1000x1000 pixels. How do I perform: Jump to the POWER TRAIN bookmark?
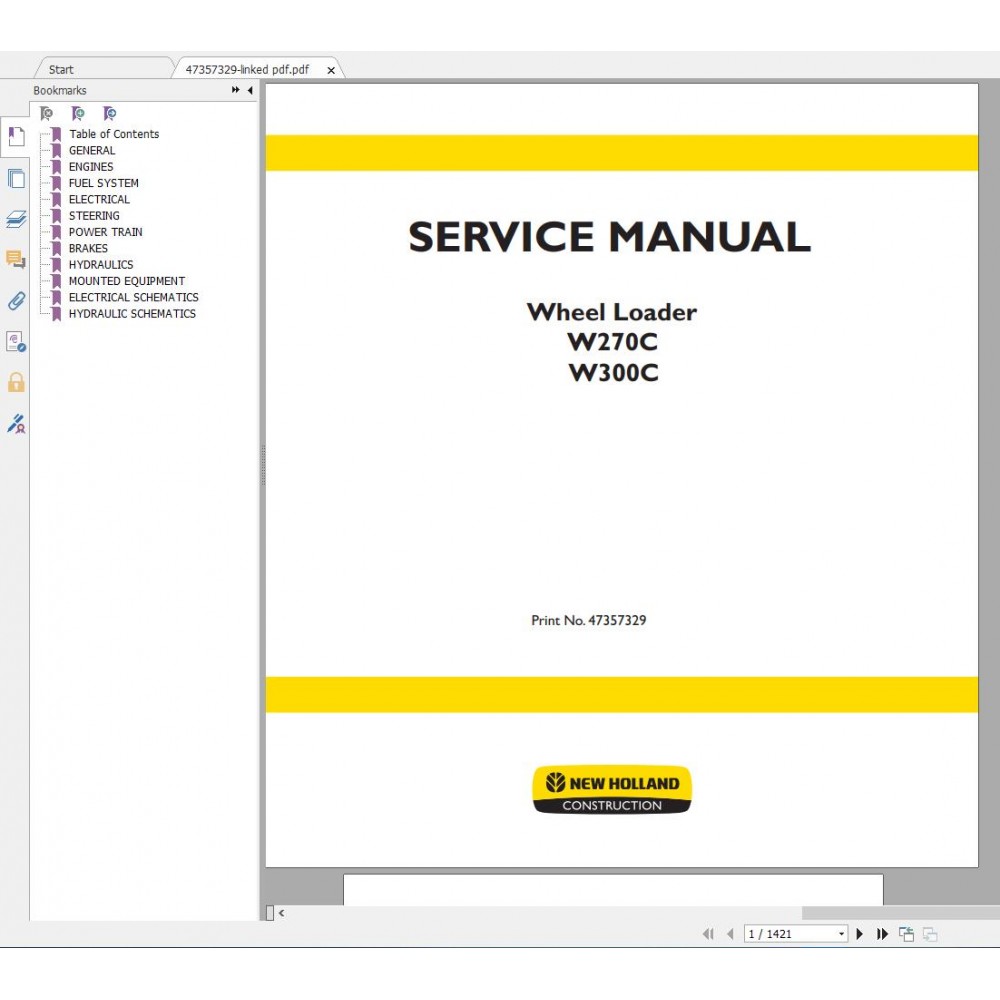point(105,232)
